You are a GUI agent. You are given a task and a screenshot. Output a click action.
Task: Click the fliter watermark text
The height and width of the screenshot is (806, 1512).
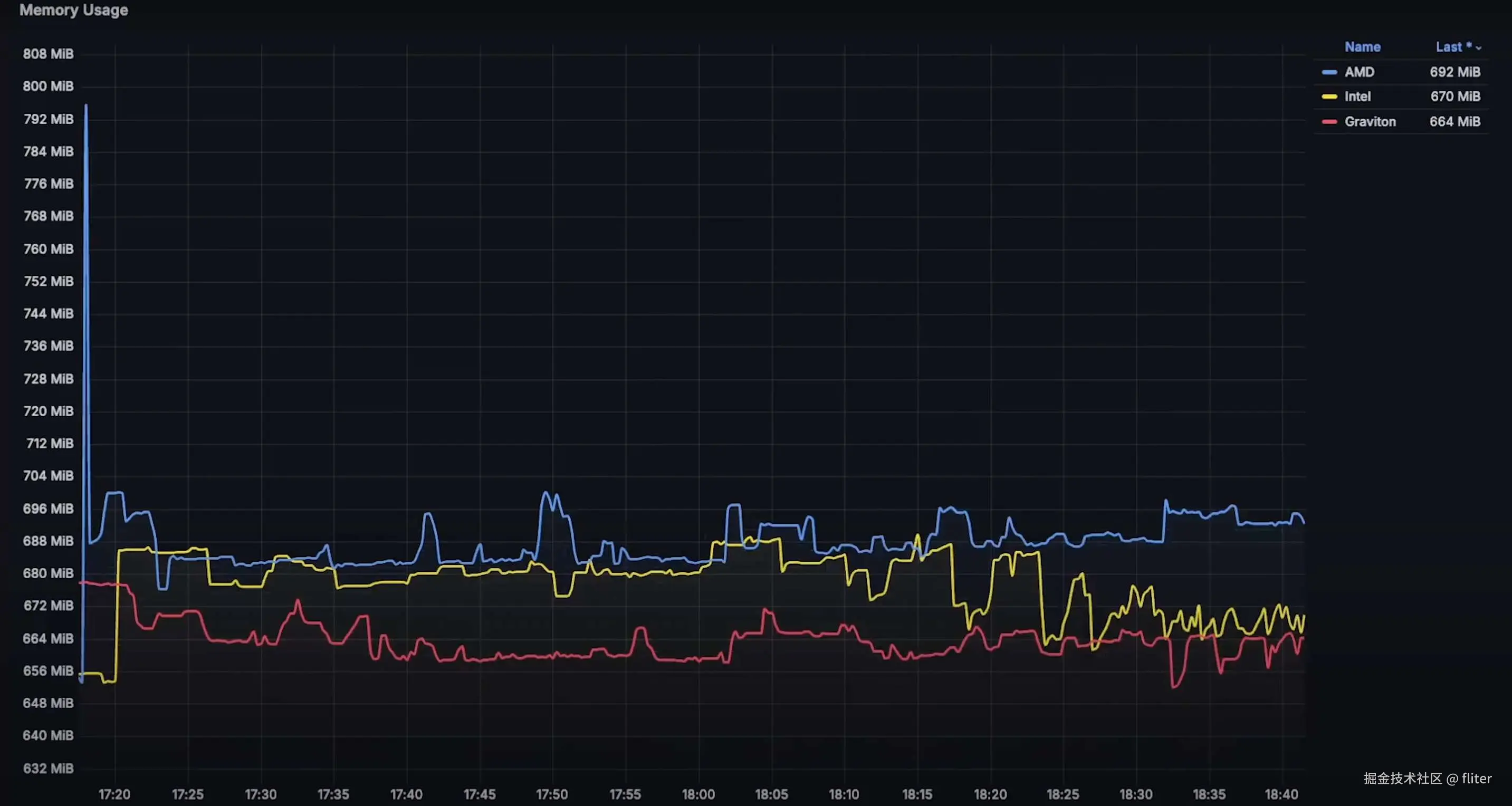[x=1476, y=779]
